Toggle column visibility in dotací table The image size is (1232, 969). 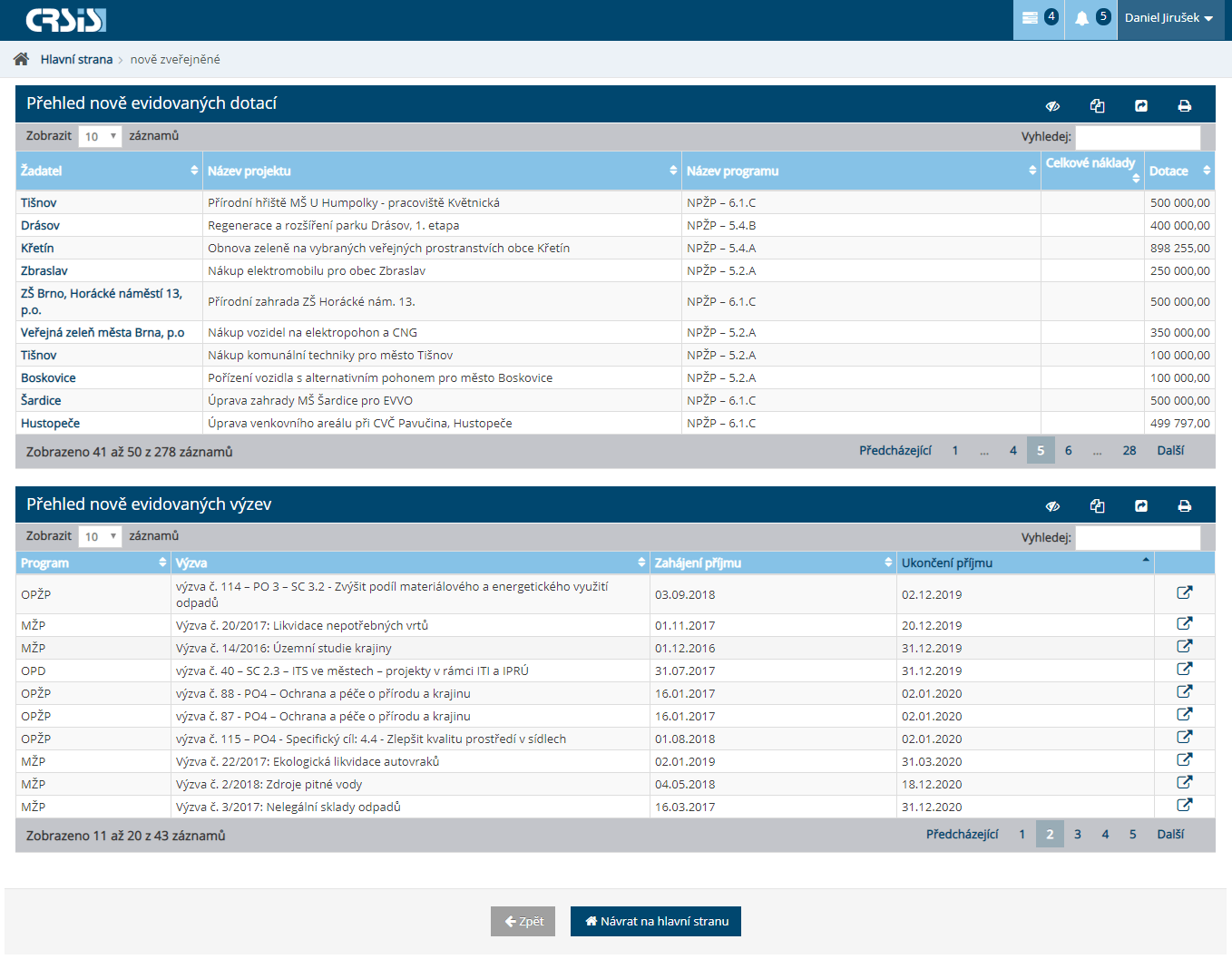pos(1052,106)
